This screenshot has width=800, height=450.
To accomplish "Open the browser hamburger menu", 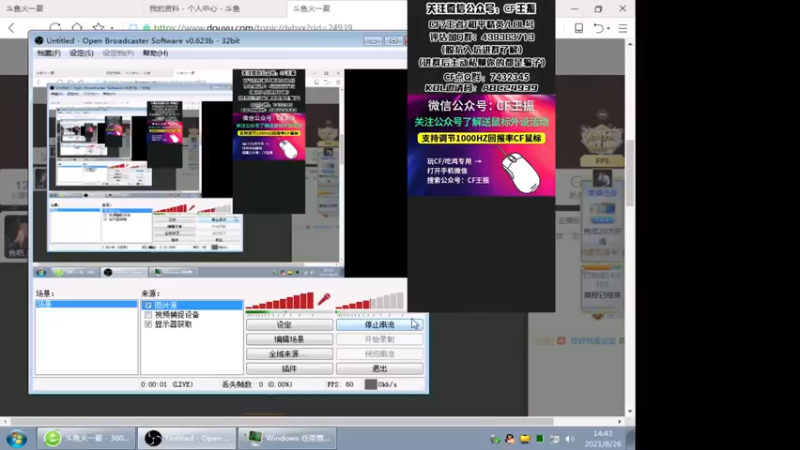I will click(623, 28).
